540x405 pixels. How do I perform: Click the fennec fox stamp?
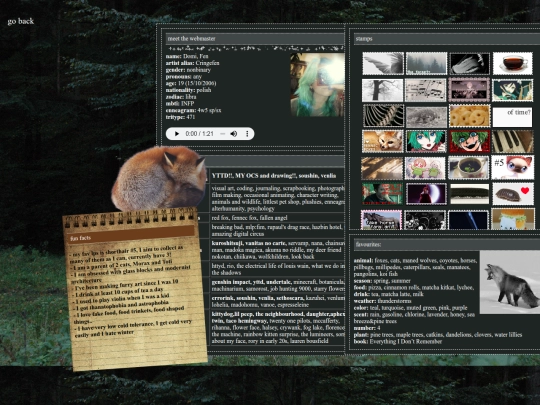pos(382,141)
